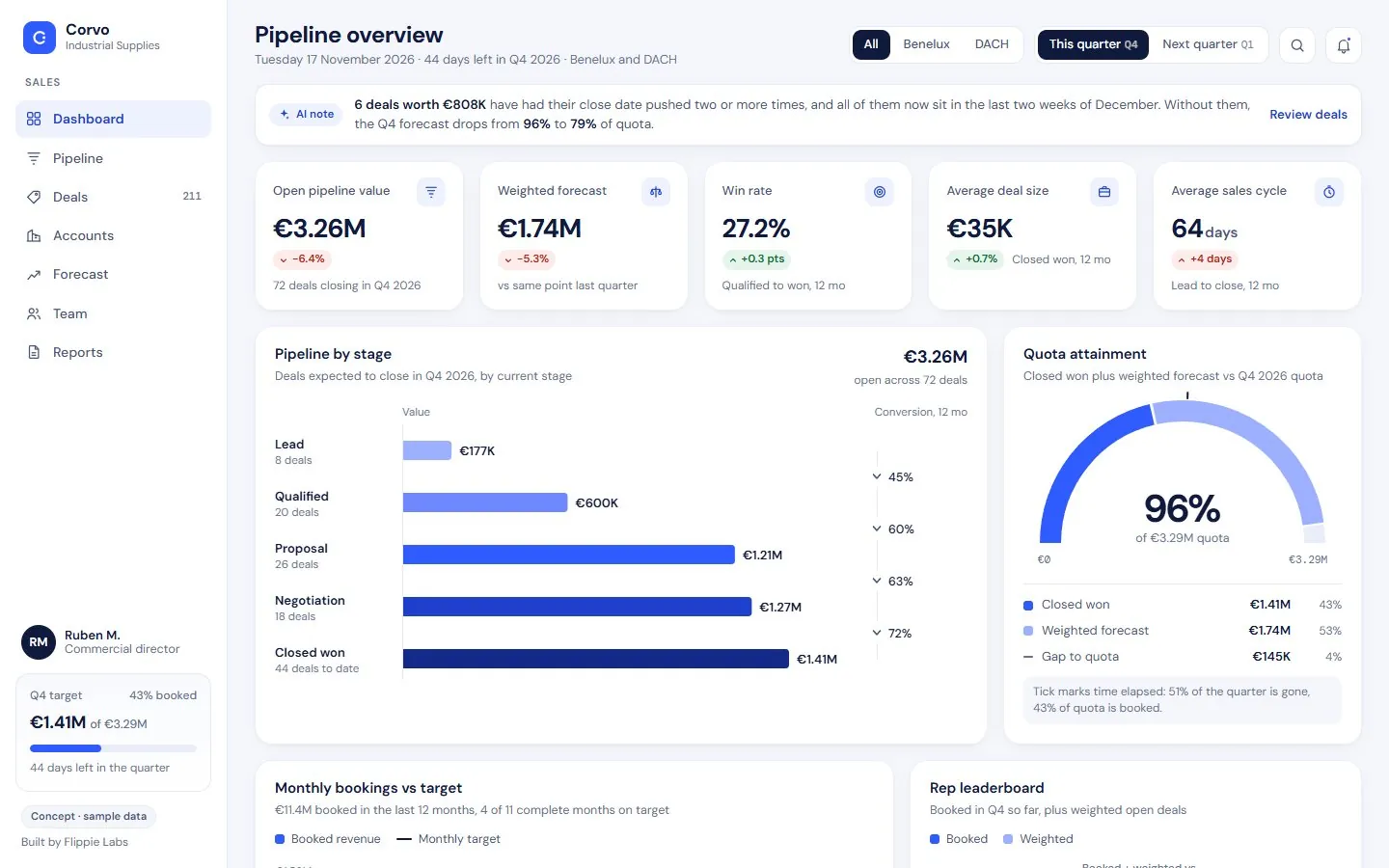Click the €3.26M open pipeline value
1389x868 pixels.
point(319,229)
